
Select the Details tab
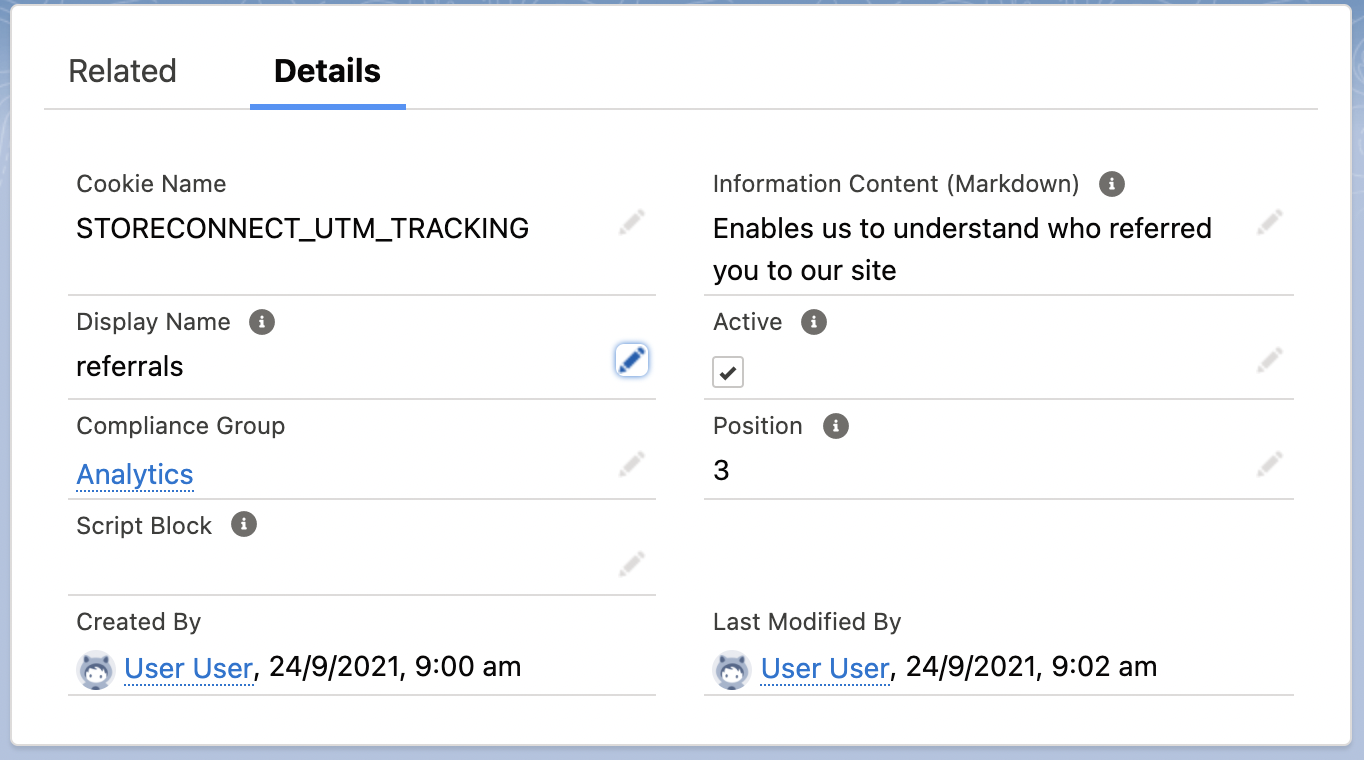pos(327,71)
